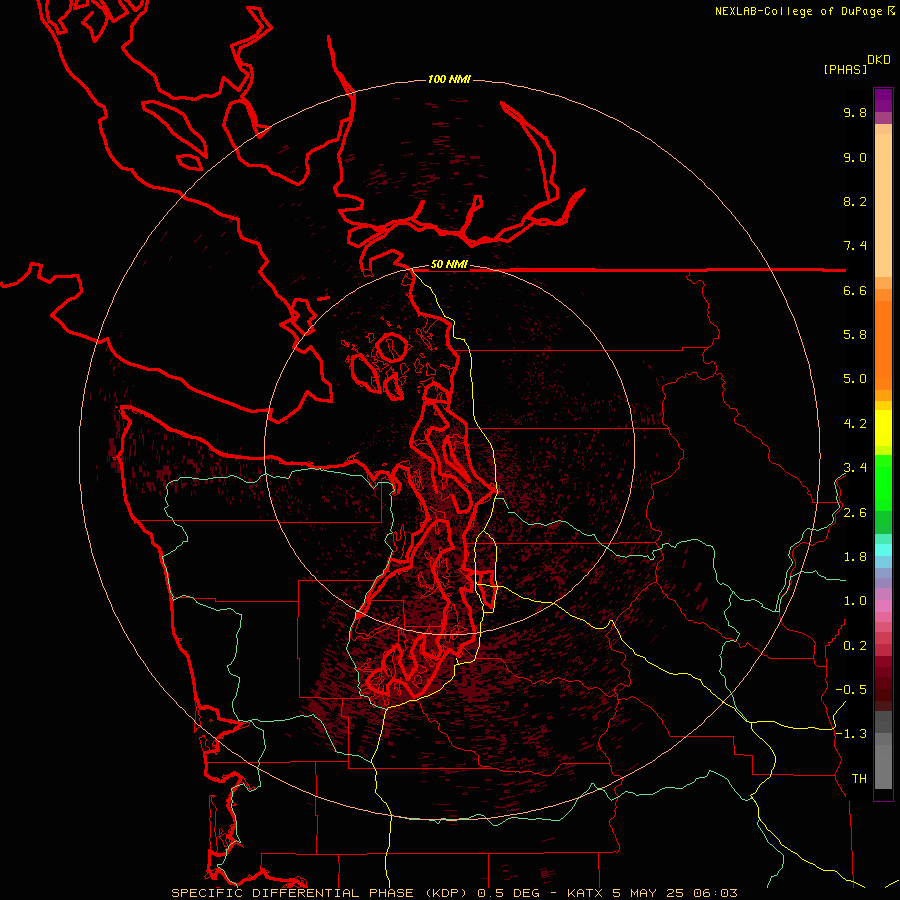Click the TH threshold label
The image size is (900, 900).
tap(859, 779)
